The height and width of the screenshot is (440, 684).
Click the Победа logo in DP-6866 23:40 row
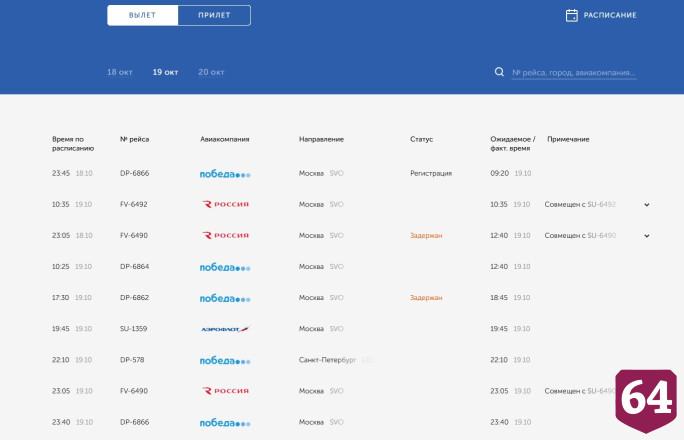225,423
